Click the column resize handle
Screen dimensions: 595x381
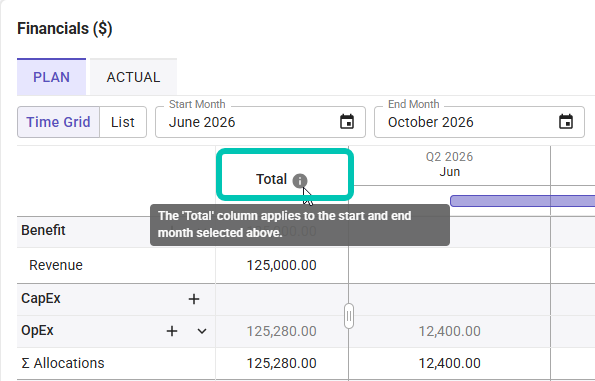click(349, 316)
